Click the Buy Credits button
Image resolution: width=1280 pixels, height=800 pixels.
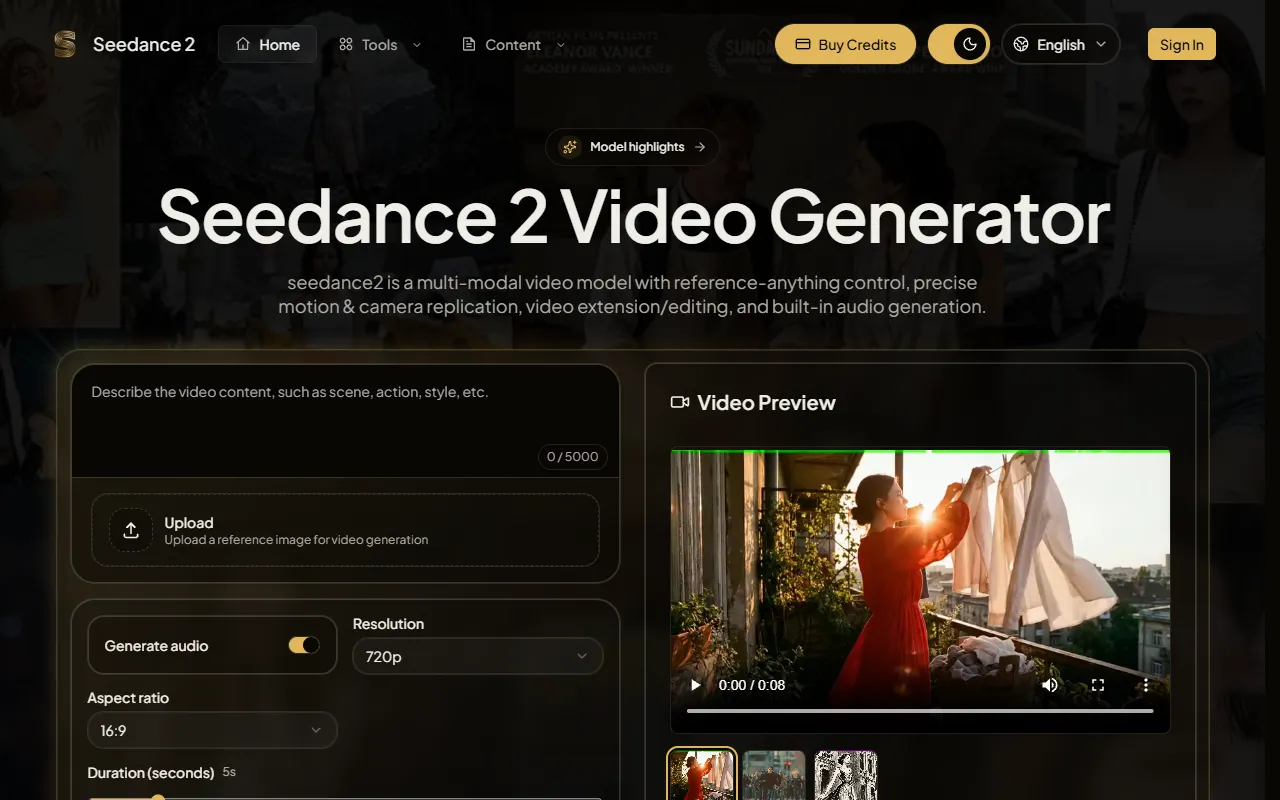845,44
